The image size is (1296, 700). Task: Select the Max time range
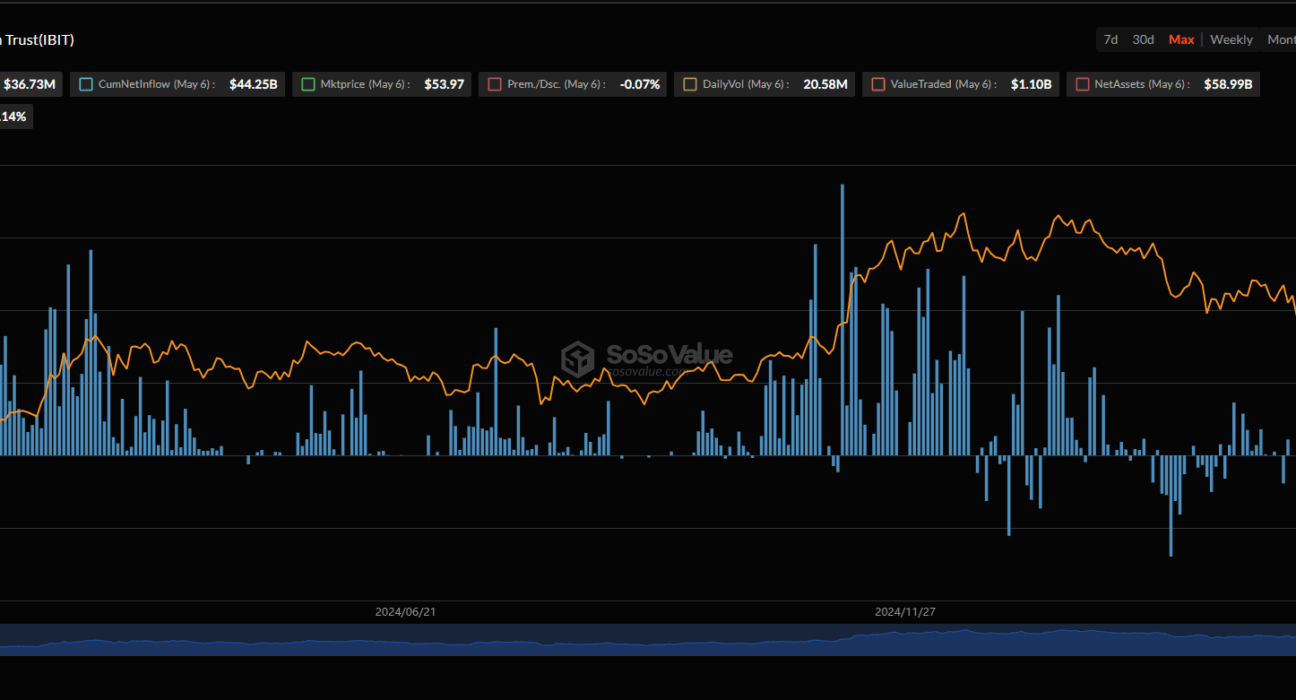(1181, 40)
